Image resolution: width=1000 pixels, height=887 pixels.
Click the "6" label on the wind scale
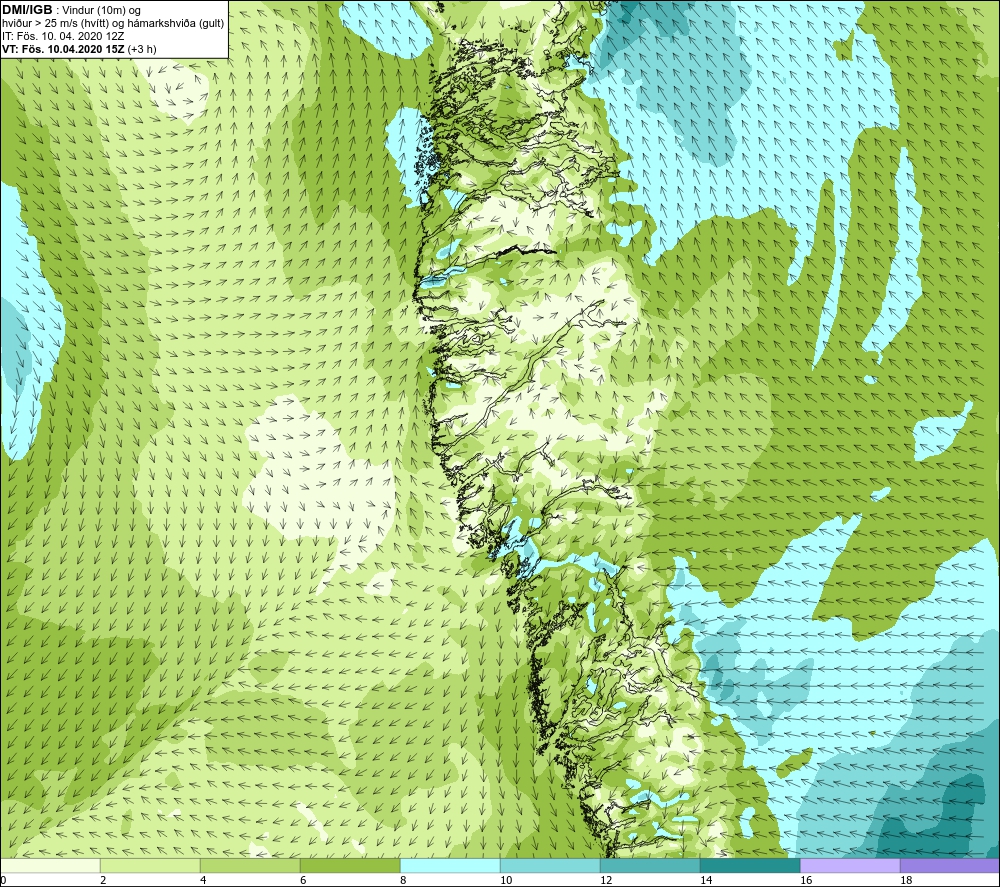point(303,881)
